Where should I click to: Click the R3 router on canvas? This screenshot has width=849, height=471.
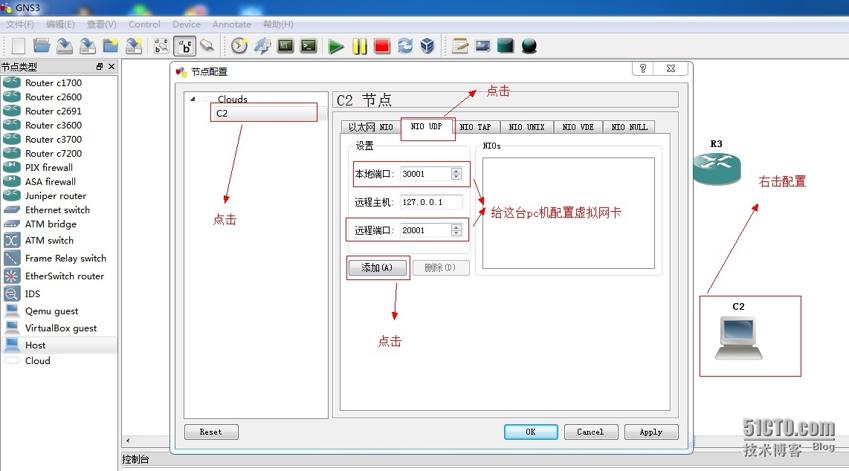[717, 168]
